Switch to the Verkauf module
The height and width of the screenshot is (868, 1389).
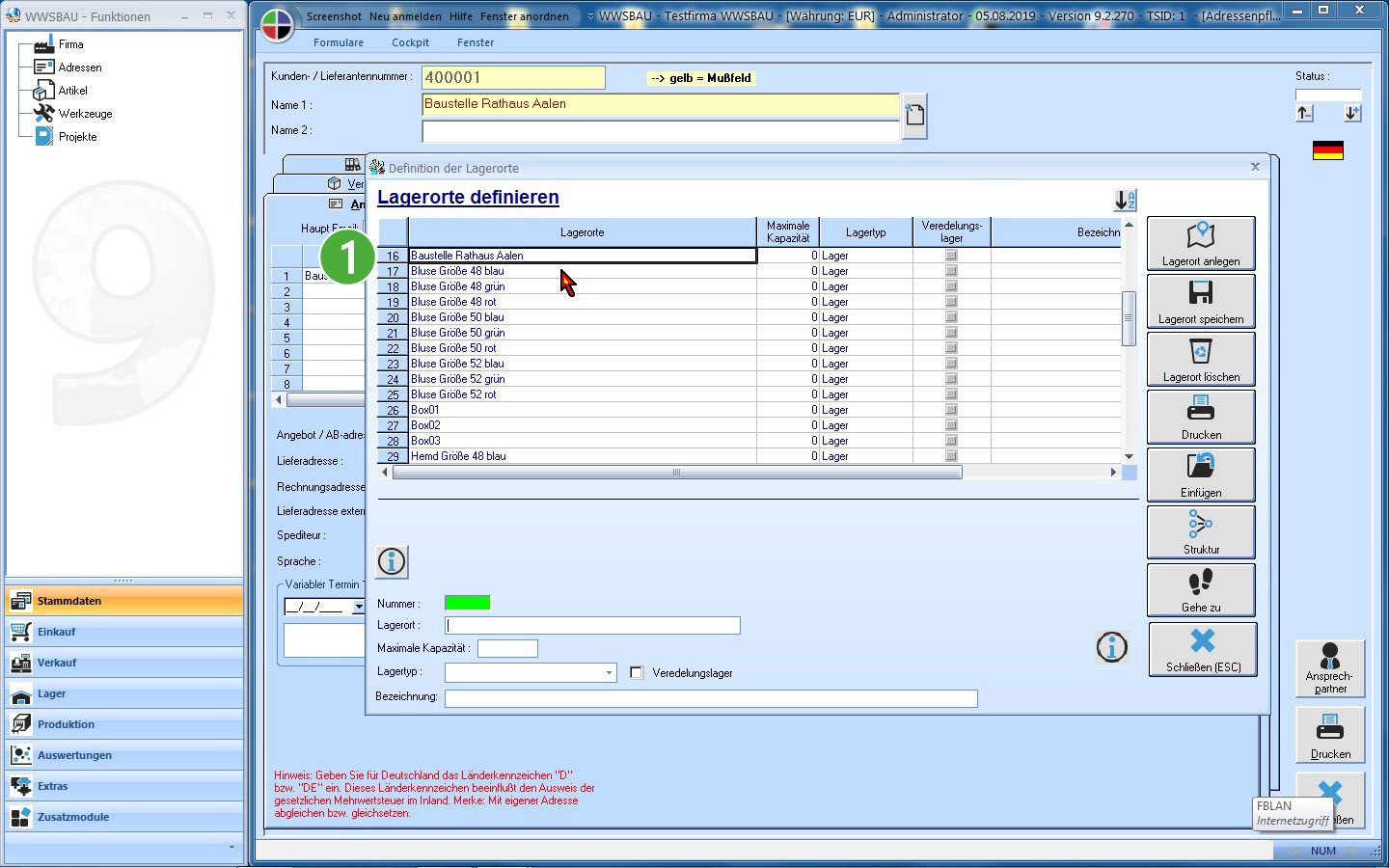123,663
